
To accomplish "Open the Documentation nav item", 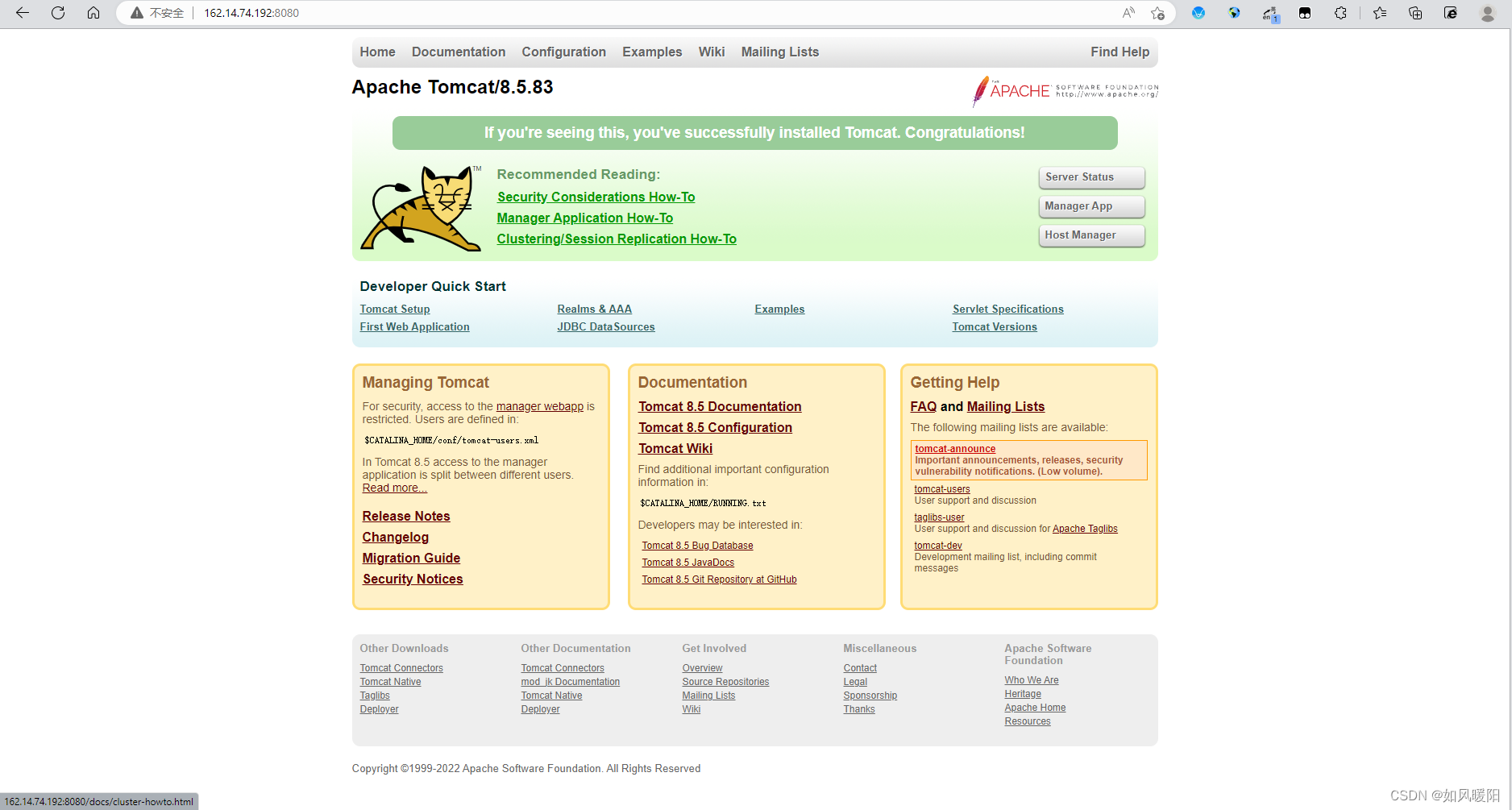I will click(459, 52).
